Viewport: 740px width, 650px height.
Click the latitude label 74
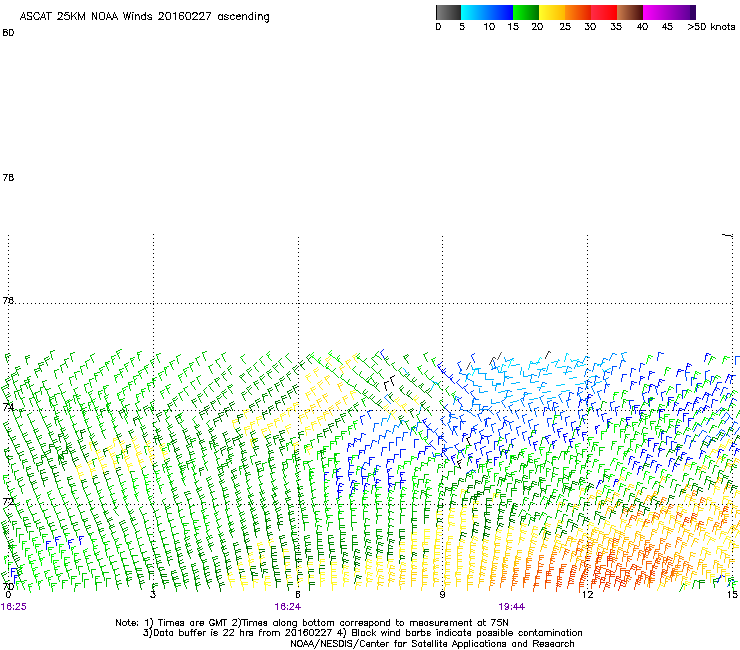(x=8, y=406)
